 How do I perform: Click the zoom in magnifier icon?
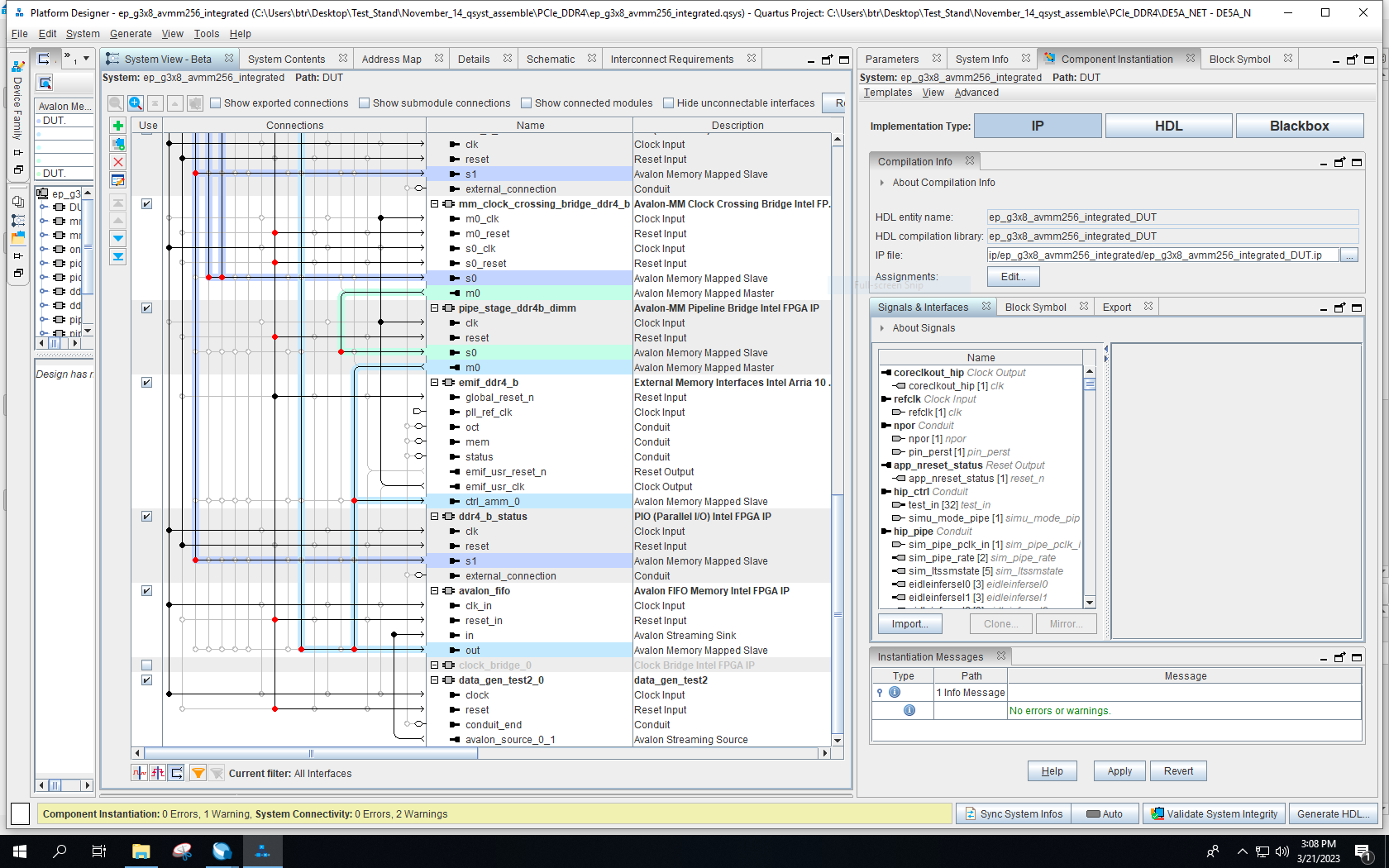[x=136, y=103]
